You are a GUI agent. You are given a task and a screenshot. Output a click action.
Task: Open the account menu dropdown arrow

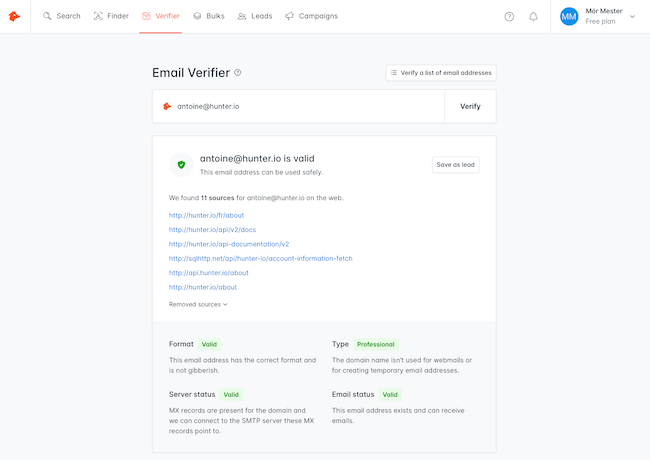coord(632,17)
